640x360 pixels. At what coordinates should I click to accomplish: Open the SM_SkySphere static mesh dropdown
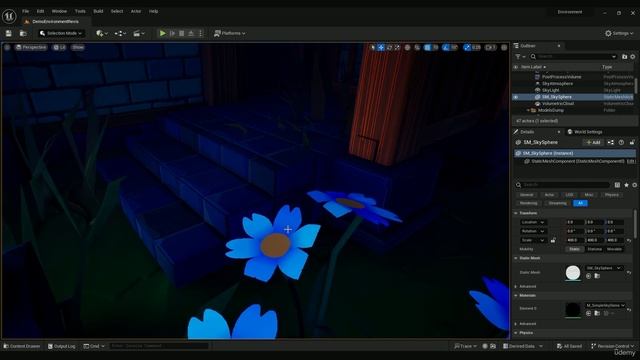[x=603, y=268]
